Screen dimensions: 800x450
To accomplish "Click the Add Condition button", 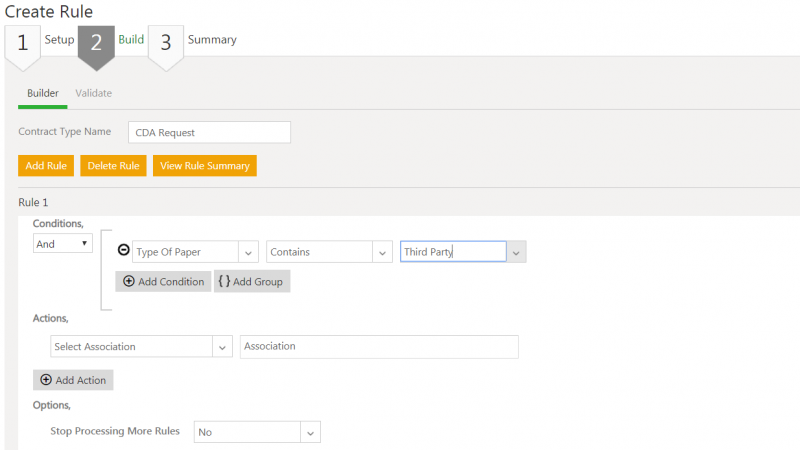I will 163,282.
